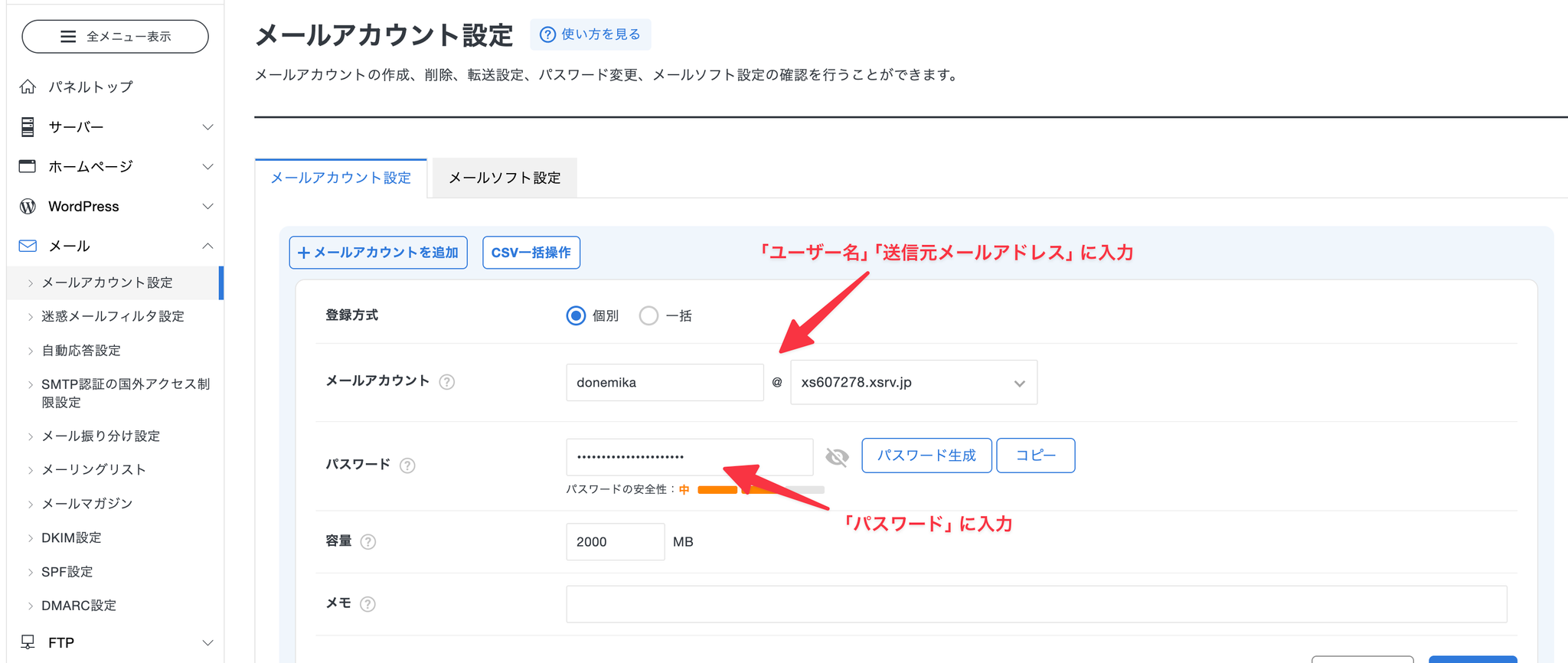Open 迷惑メールフィルタ設定 in the sidebar

point(113,316)
